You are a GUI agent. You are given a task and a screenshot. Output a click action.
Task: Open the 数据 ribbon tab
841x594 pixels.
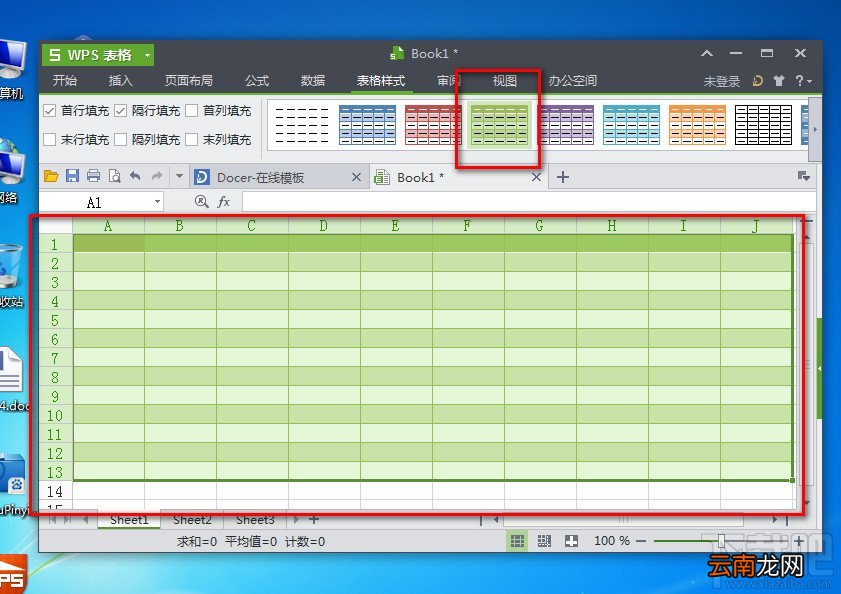click(313, 81)
